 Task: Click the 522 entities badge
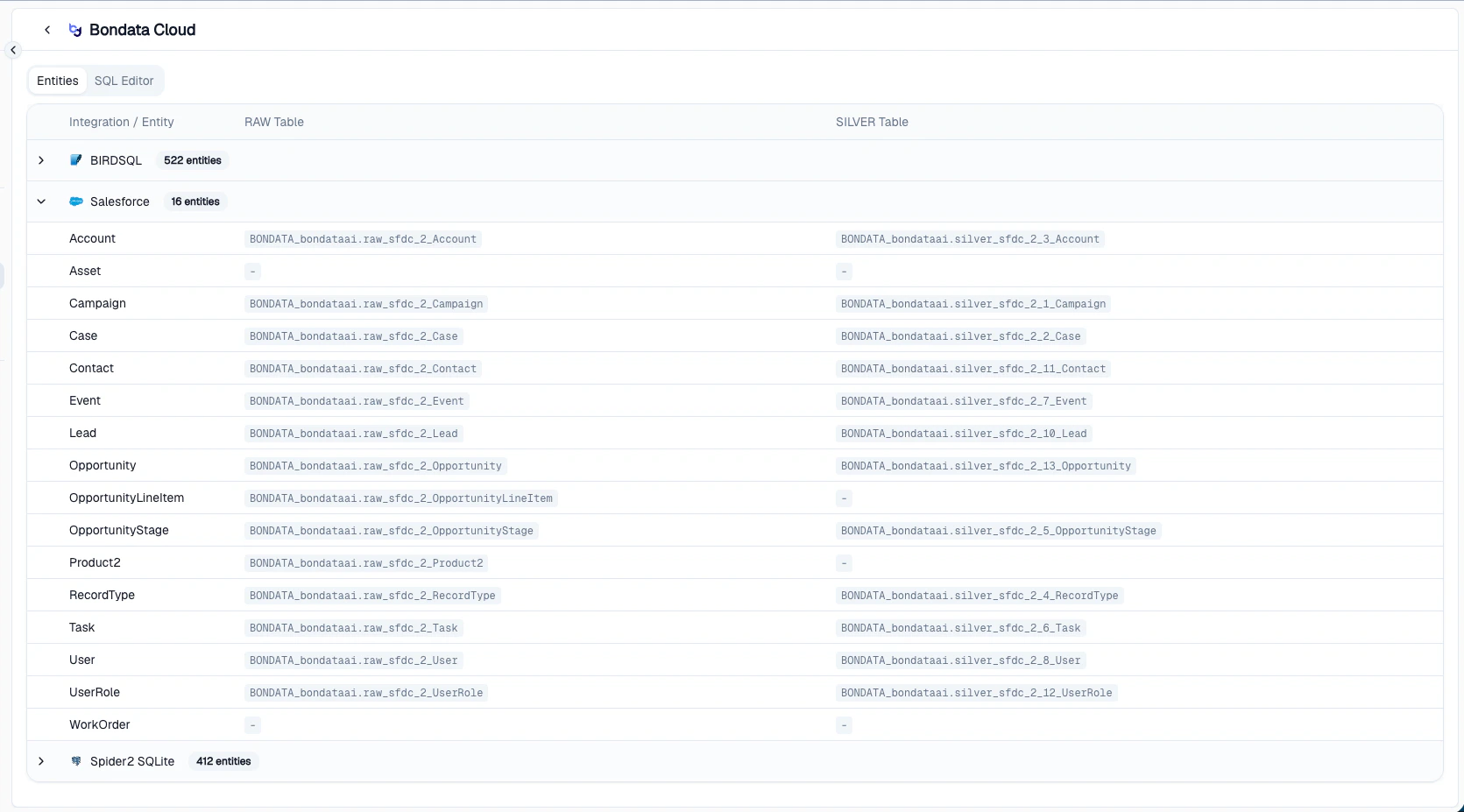point(193,160)
